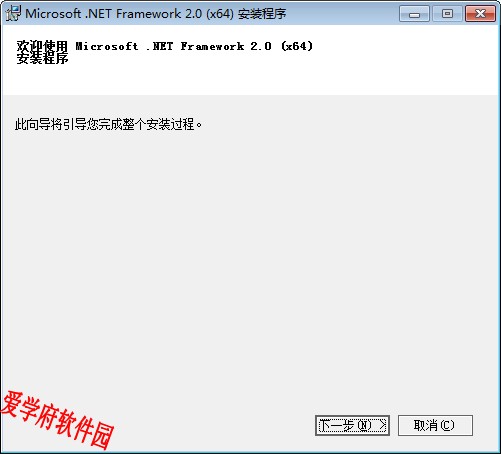Click the empty title bar area left of minimize

point(342,14)
